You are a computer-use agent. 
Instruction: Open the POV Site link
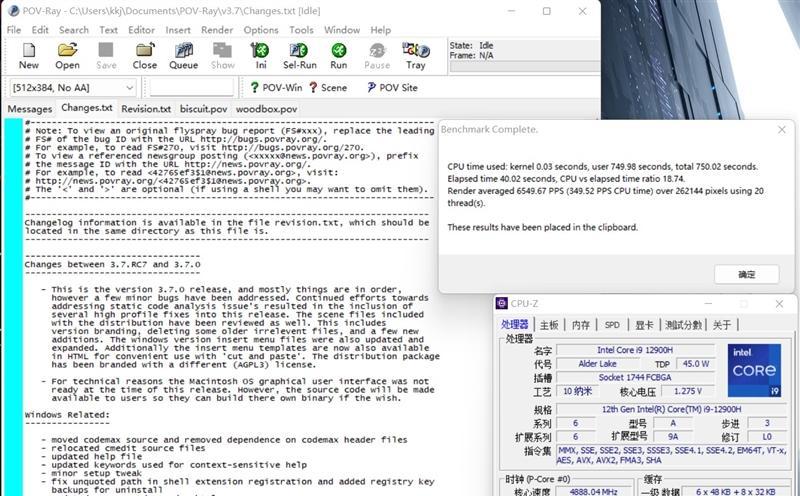[392, 88]
